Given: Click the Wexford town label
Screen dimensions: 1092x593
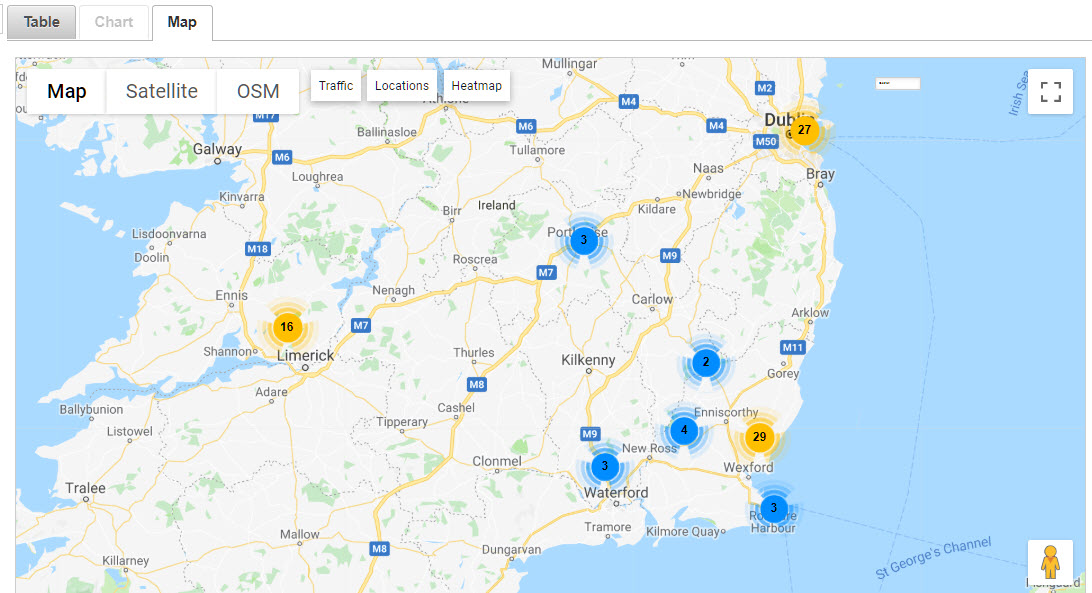Looking at the screenshot, I should pos(749,467).
